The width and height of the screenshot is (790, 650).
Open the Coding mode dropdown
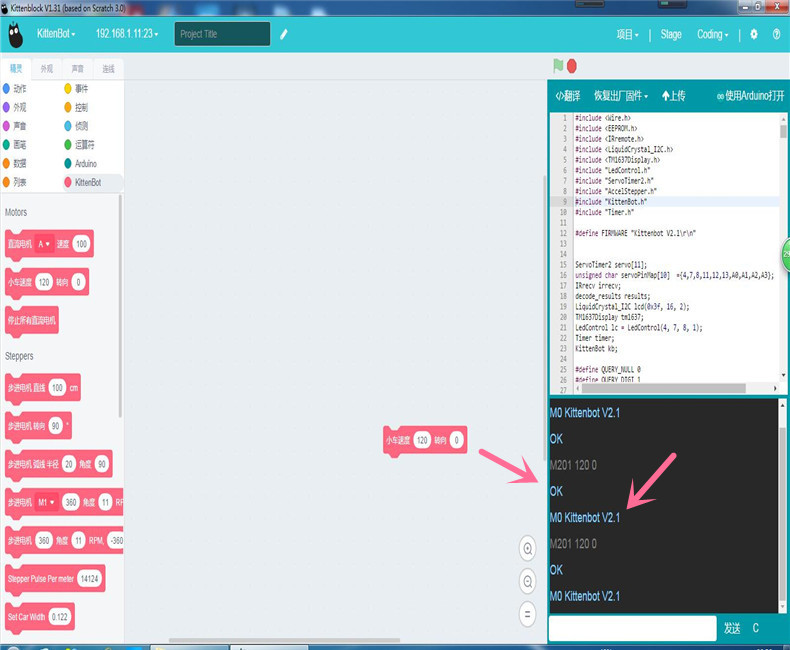713,34
